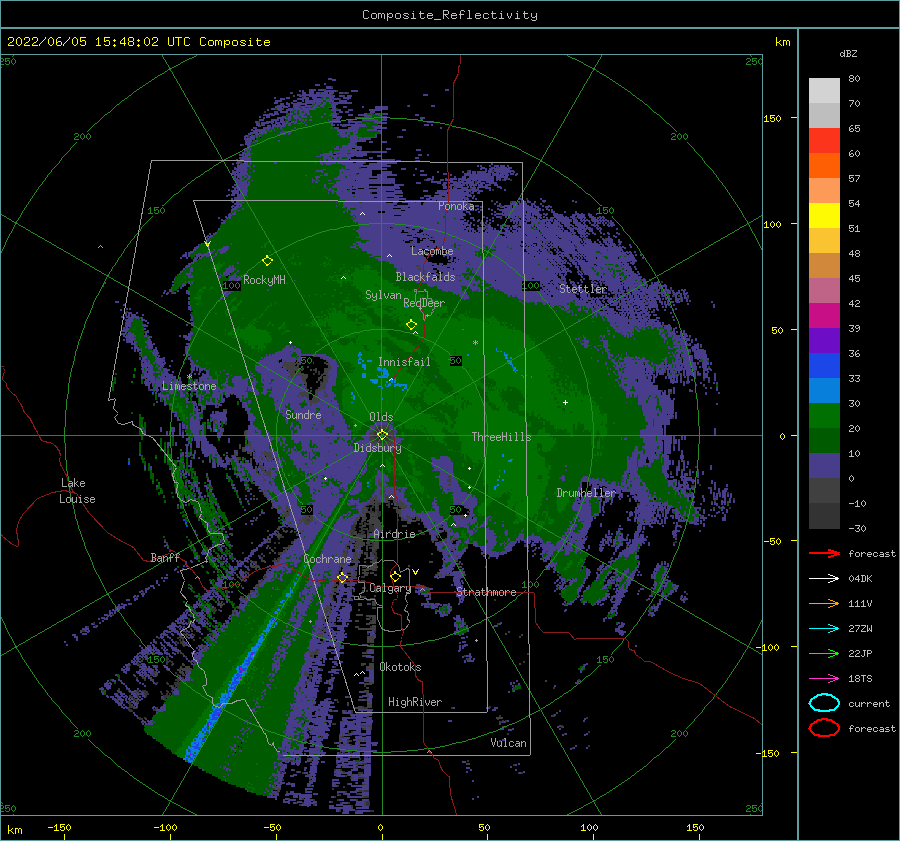Click the RedDeer city label
The image size is (900, 841).
point(424,303)
